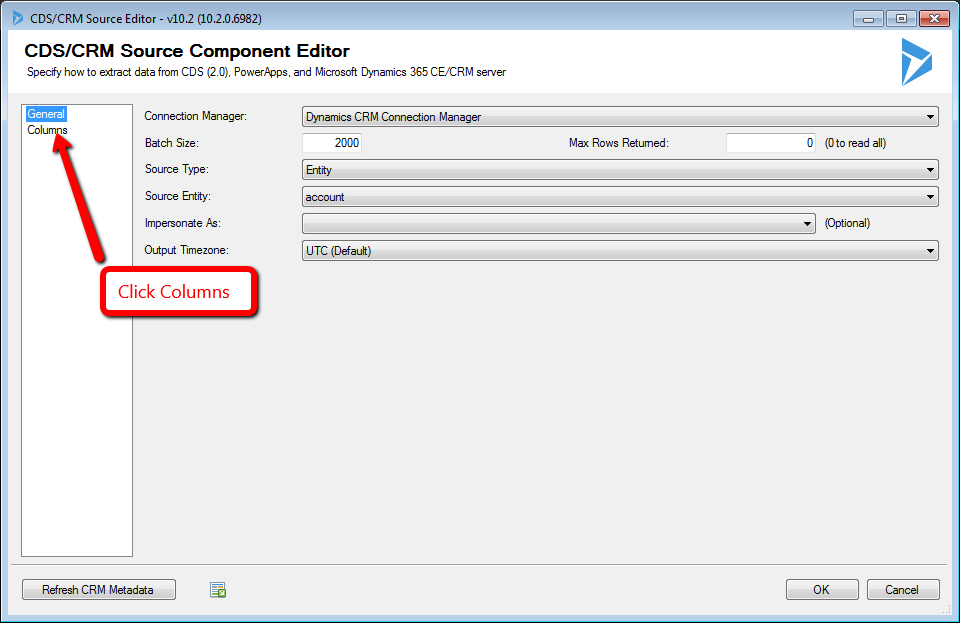Click the Max Rows Returned input field

(x=770, y=143)
